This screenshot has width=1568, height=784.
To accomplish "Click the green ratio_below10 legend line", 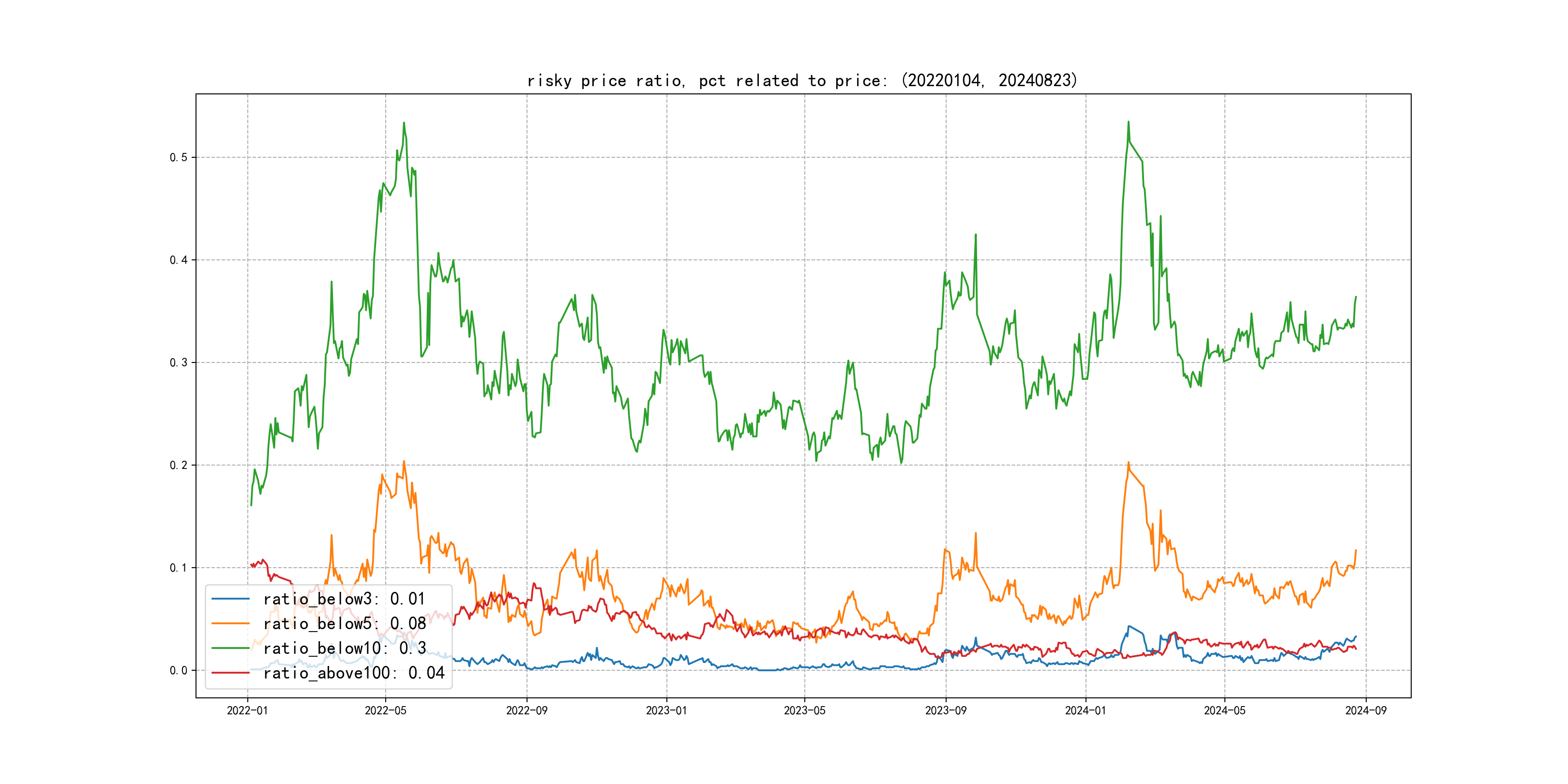I will coord(230,648).
